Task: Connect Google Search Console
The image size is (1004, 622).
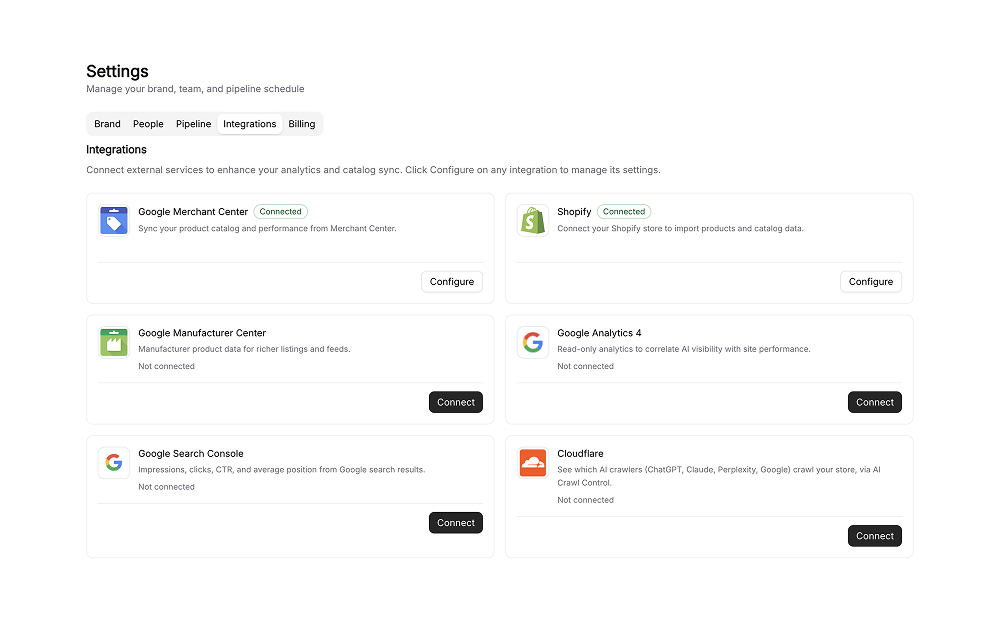Action: tap(456, 523)
